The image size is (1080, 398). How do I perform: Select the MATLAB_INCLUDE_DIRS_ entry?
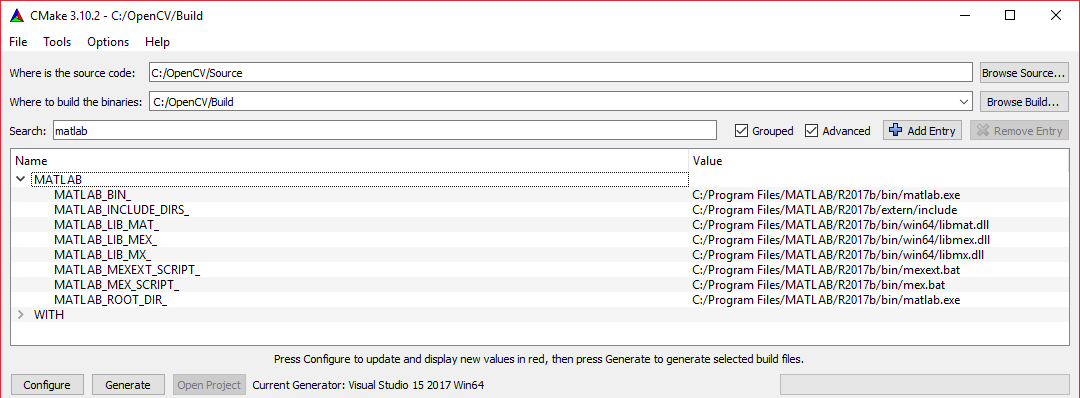coord(121,209)
